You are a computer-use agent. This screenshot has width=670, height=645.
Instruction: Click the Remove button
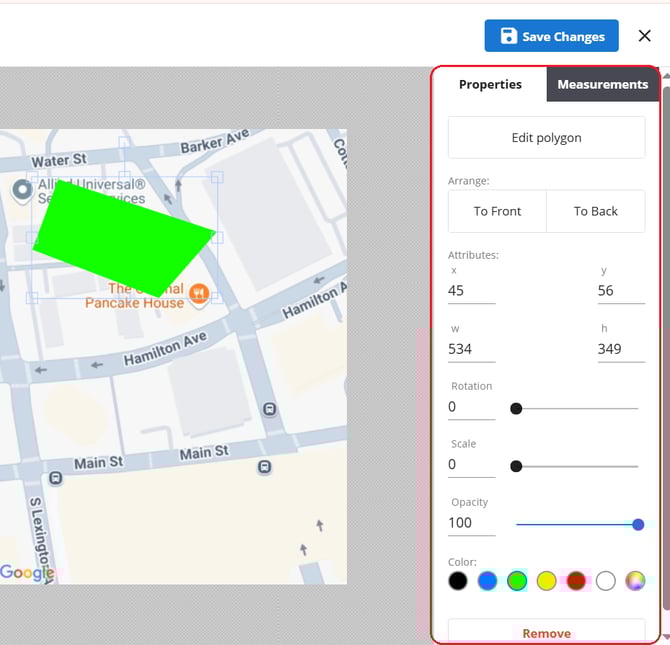[546, 633]
